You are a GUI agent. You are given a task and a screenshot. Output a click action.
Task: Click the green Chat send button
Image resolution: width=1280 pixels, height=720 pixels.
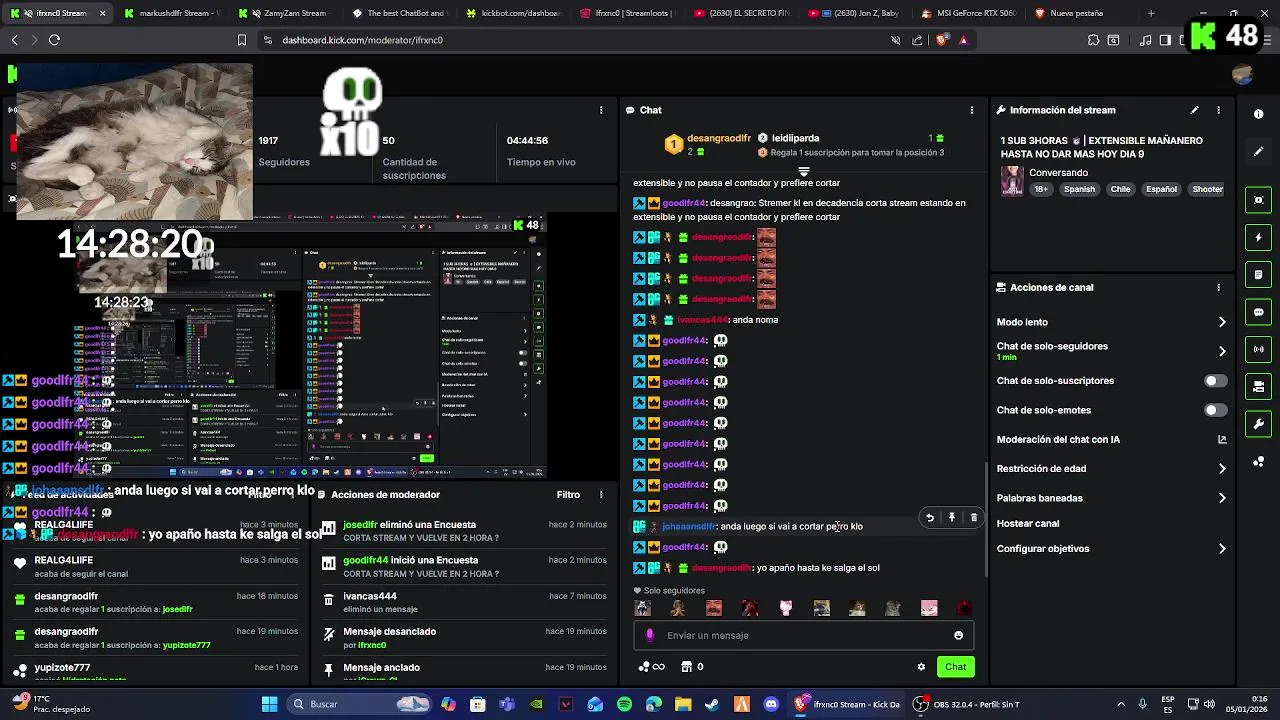click(956, 667)
